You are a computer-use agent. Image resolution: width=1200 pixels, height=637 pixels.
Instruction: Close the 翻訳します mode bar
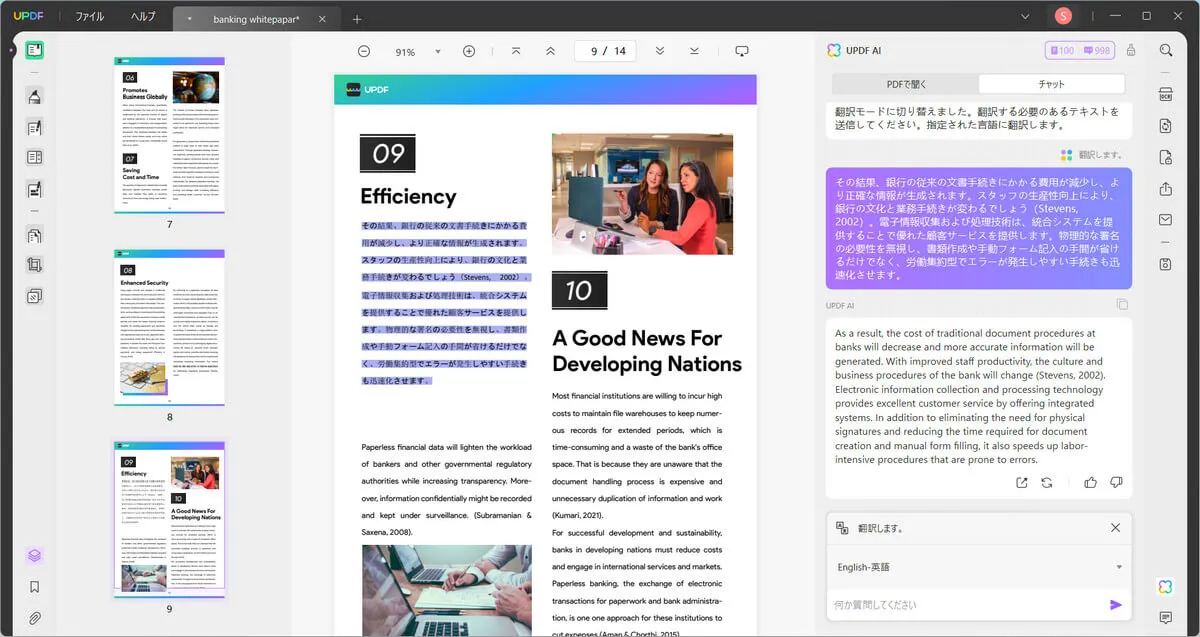pos(1116,528)
